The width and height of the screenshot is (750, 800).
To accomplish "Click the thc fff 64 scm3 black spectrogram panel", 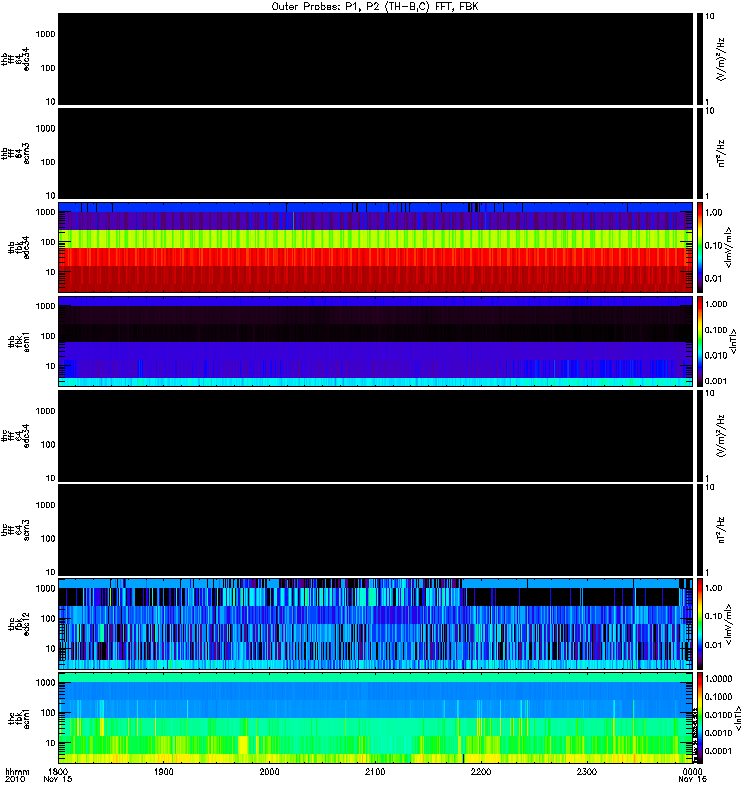I will coord(375,530).
